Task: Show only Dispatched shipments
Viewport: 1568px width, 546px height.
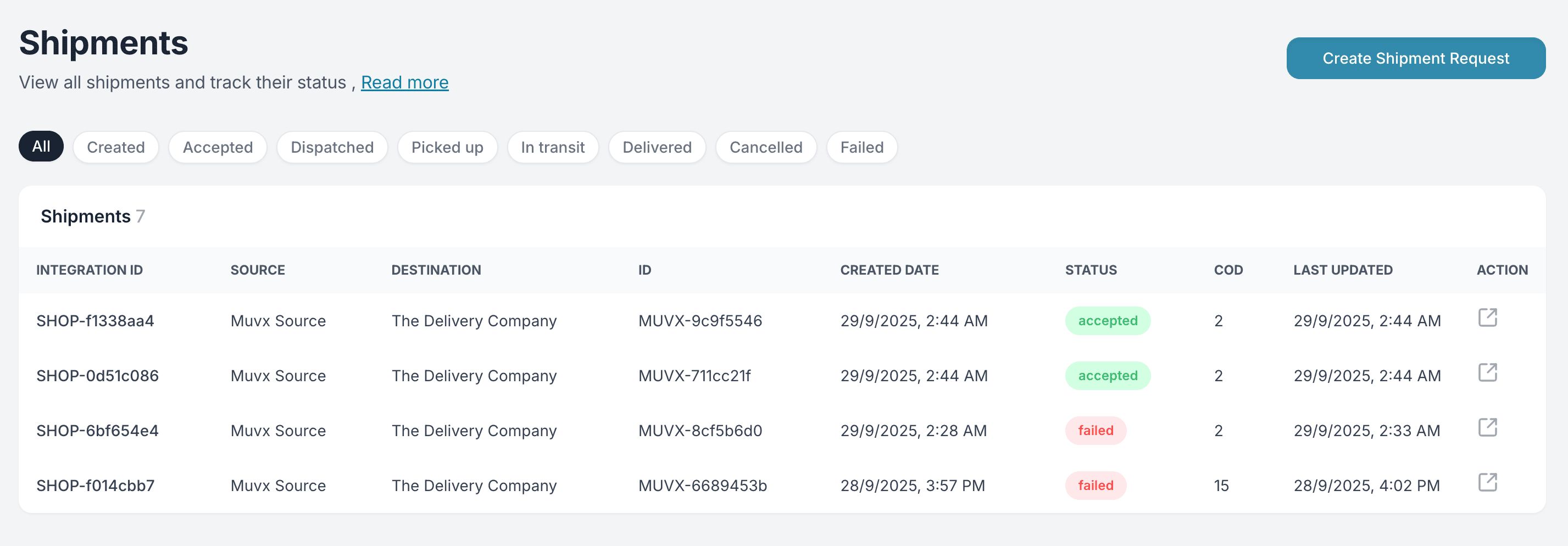Action: pos(332,147)
